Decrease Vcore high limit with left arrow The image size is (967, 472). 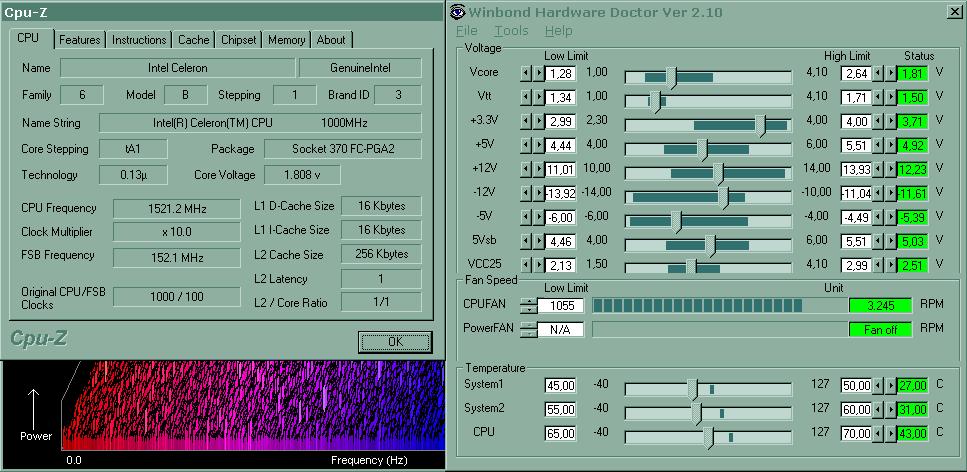click(878, 73)
